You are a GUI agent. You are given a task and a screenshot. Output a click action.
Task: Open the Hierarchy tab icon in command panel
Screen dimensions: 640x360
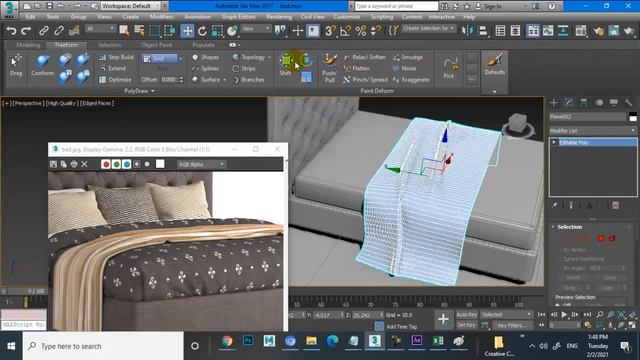[584, 102]
